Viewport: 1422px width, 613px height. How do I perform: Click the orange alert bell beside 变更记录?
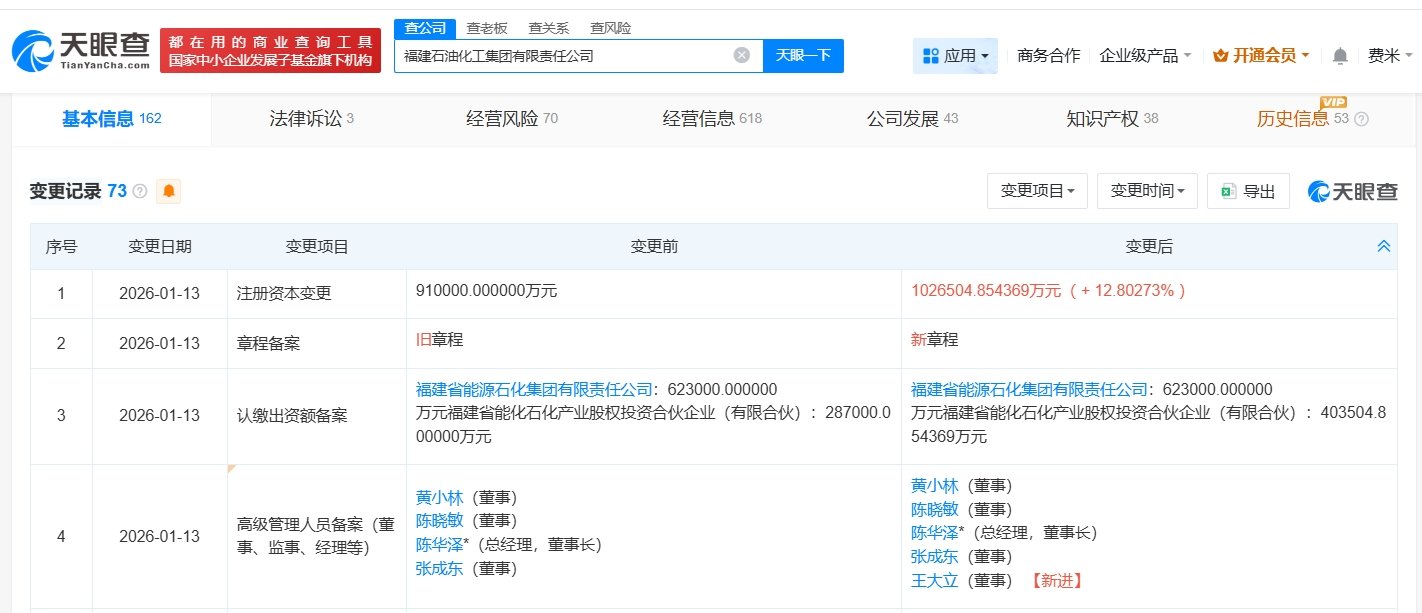tap(169, 191)
